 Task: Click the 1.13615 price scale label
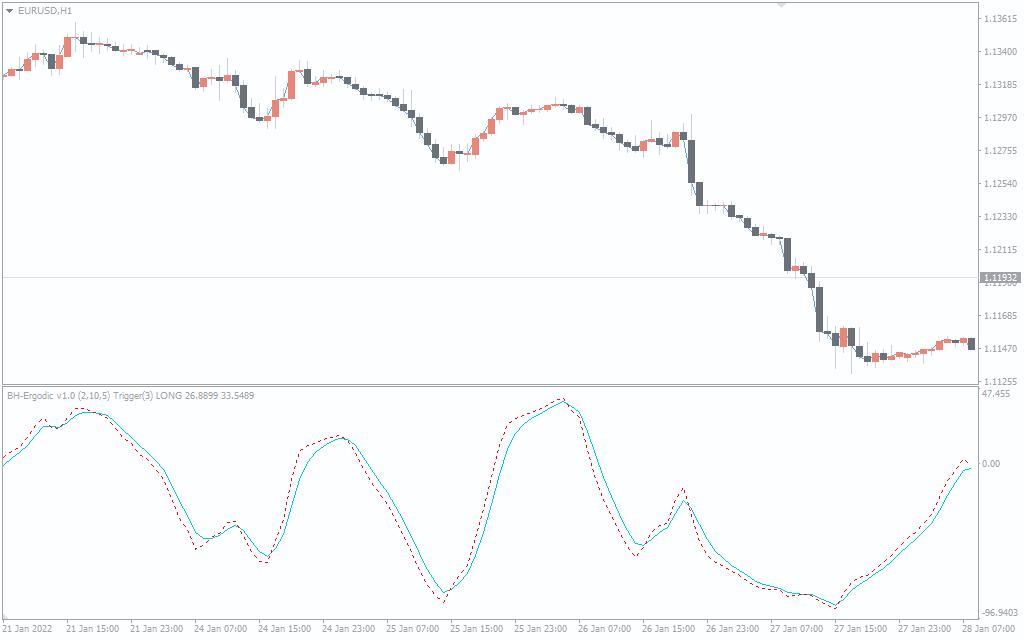(1000, 19)
